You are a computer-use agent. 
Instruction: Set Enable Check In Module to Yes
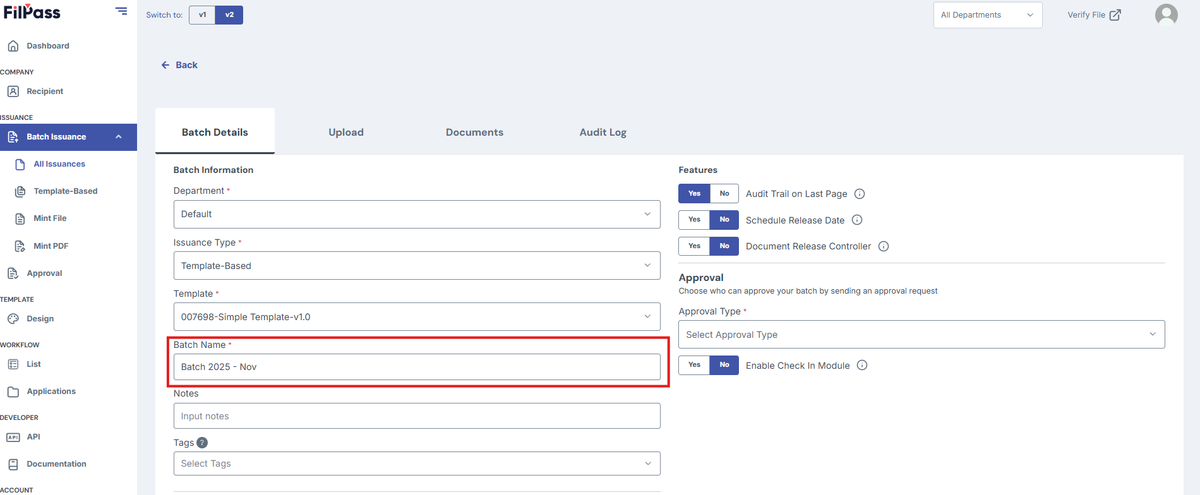click(694, 365)
